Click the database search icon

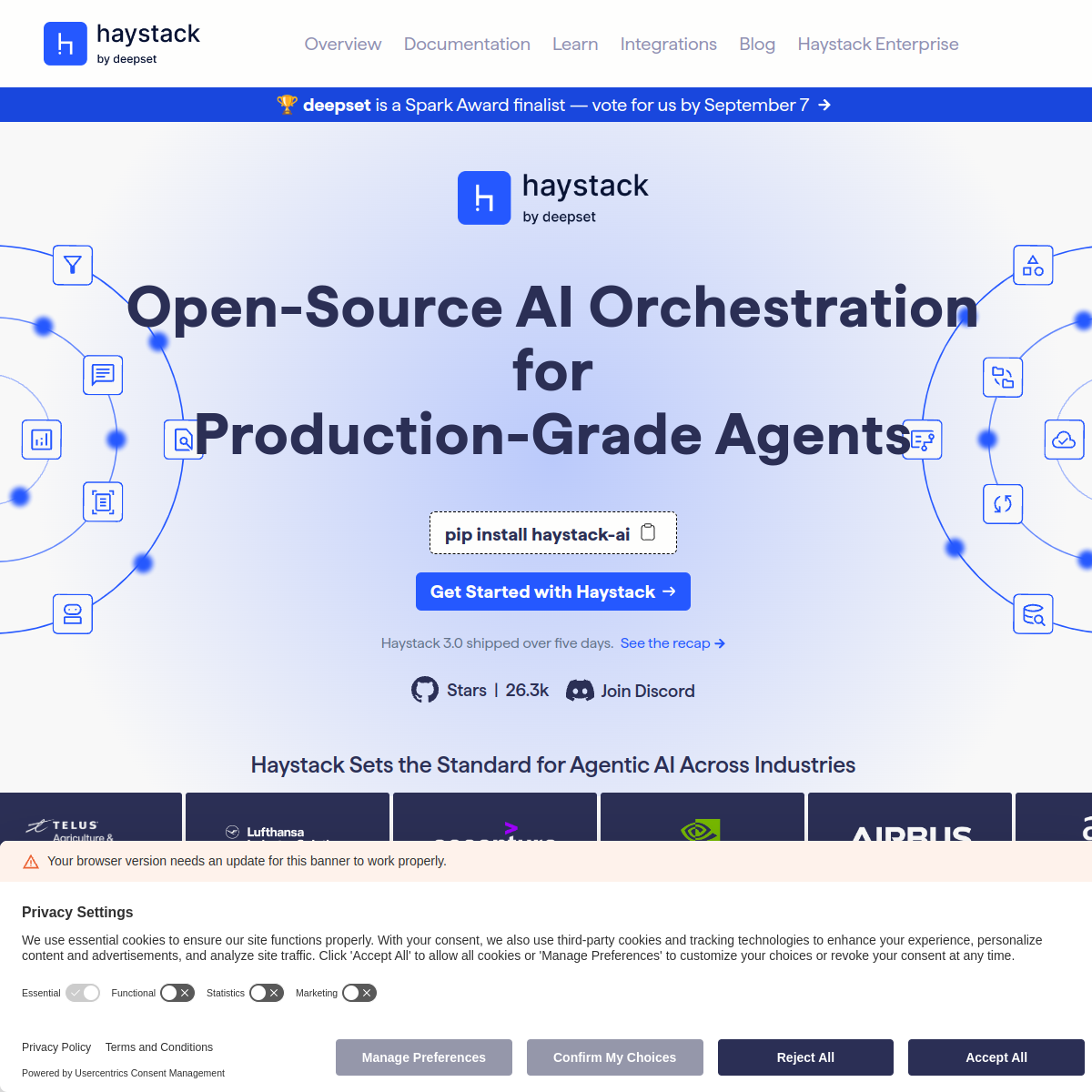tap(1034, 614)
